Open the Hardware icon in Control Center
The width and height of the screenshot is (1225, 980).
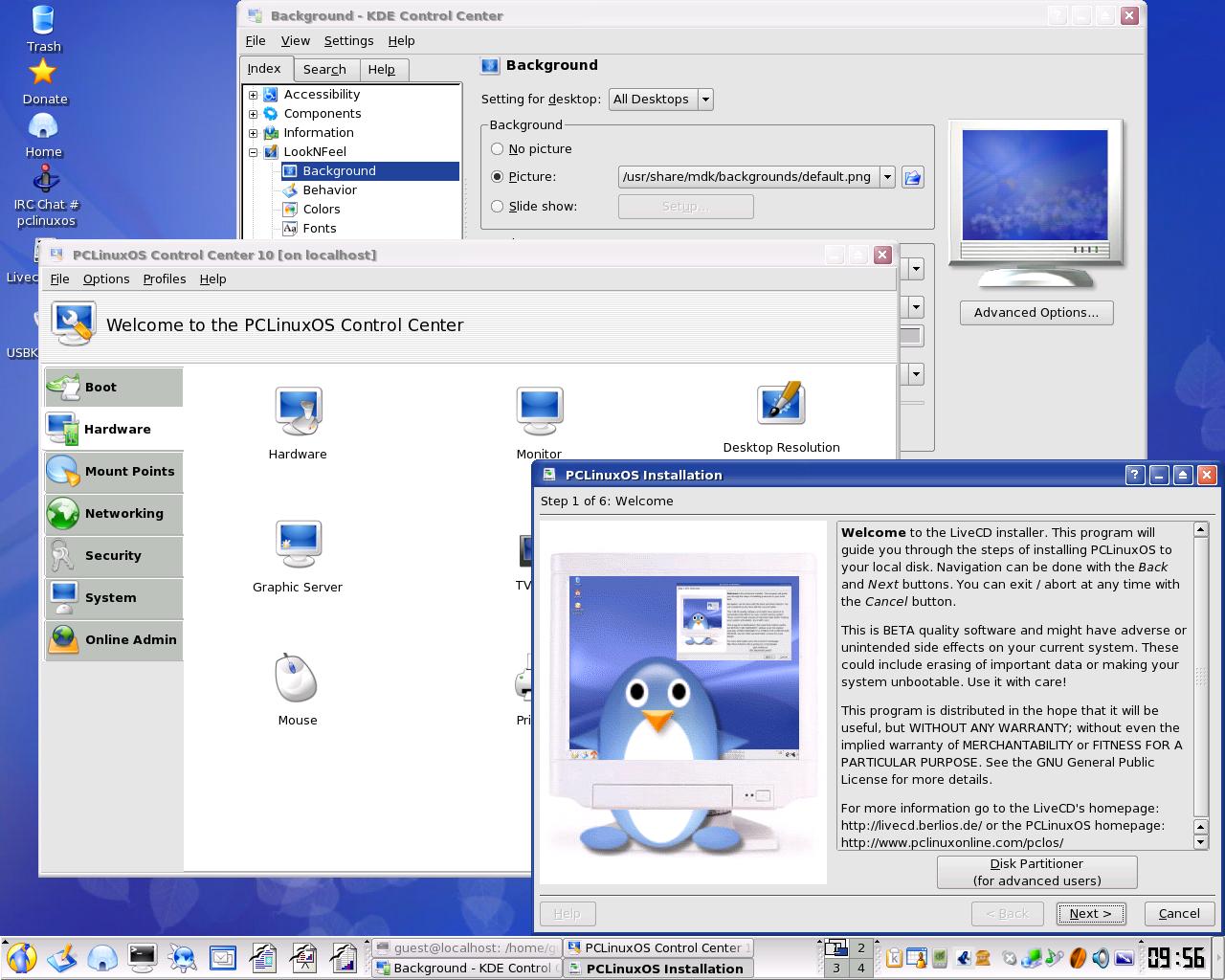(x=298, y=423)
